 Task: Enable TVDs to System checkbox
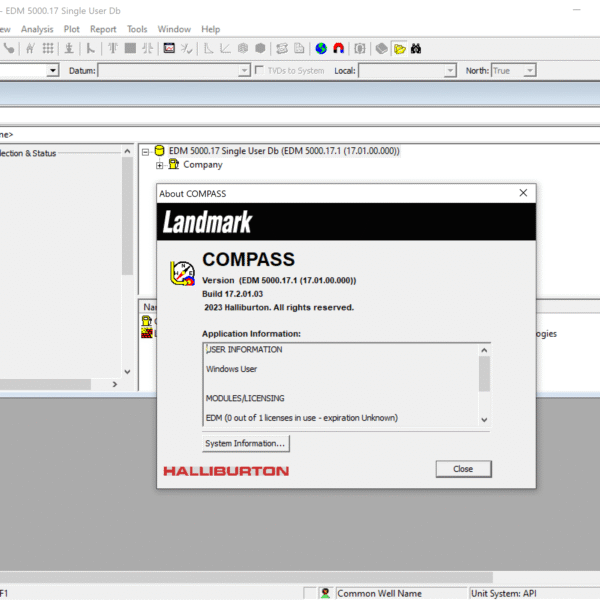259,70
